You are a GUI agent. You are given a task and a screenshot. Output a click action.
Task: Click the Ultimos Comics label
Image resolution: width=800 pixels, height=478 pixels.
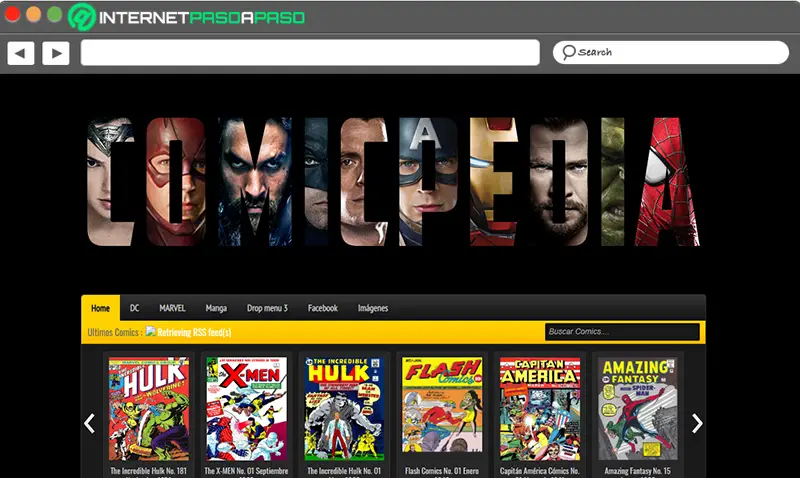pyautogui.click(x=115, y=333)
